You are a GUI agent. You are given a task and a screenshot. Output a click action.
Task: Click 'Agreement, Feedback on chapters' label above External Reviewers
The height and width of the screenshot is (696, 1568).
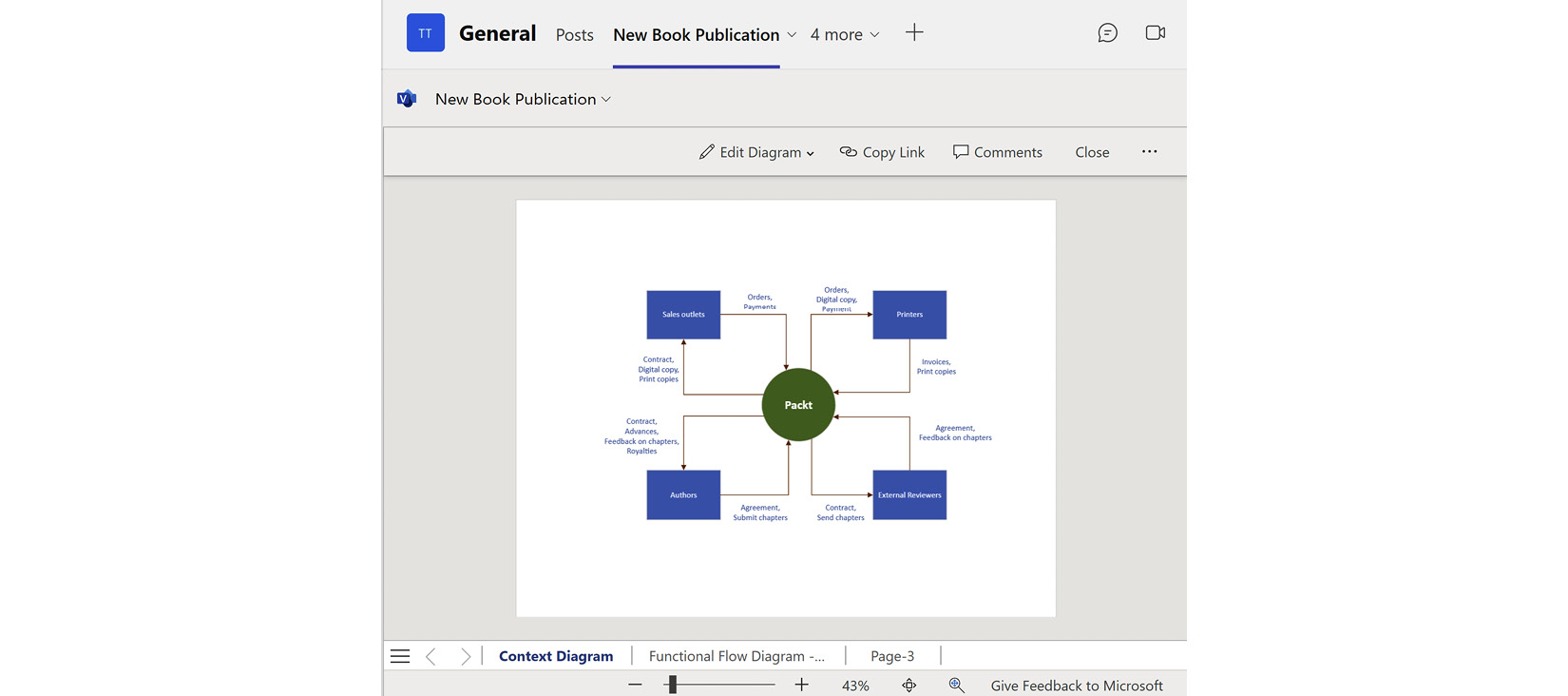coord(955,433)
